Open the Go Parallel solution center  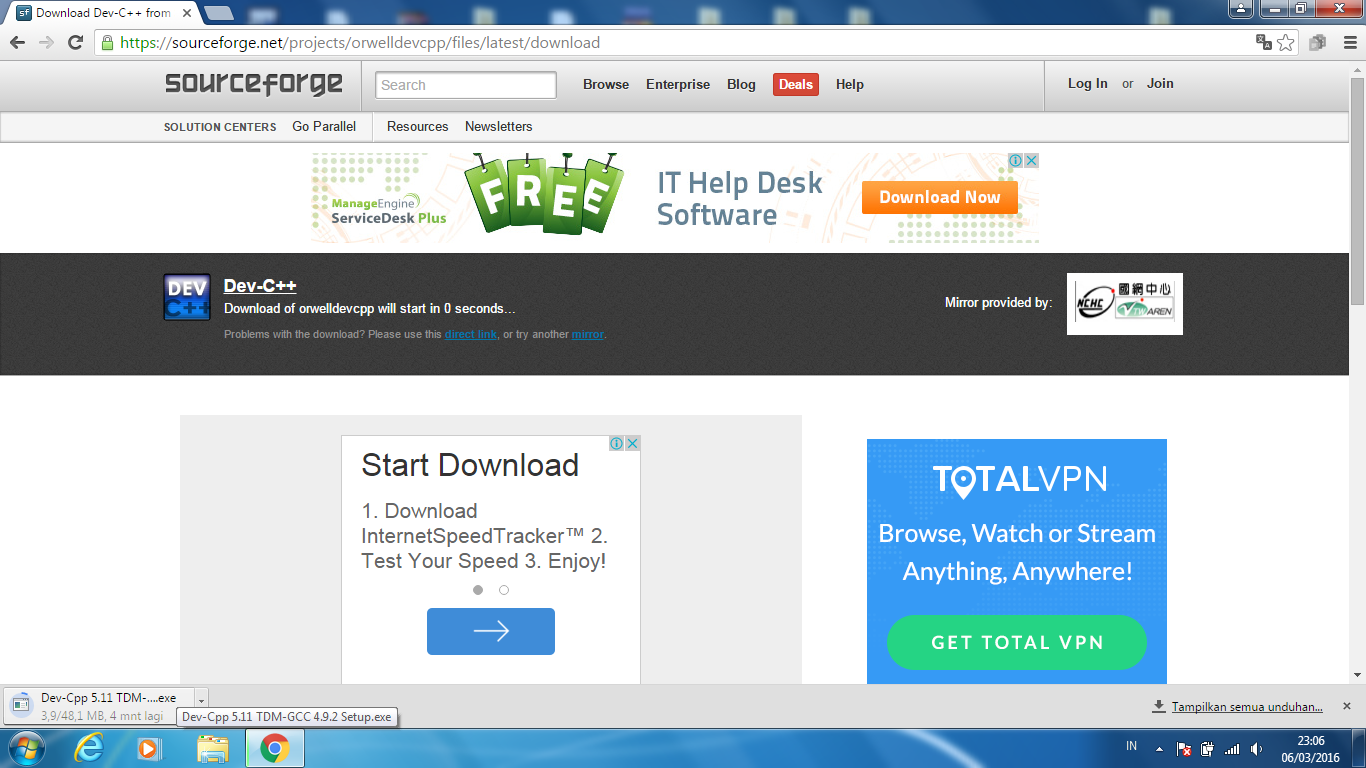click(x=324, y=126)
